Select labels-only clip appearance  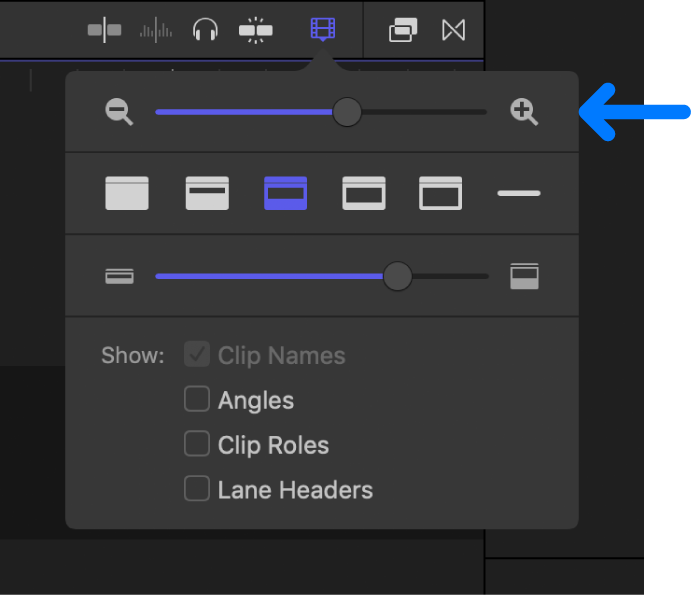(x=518, y=193)
